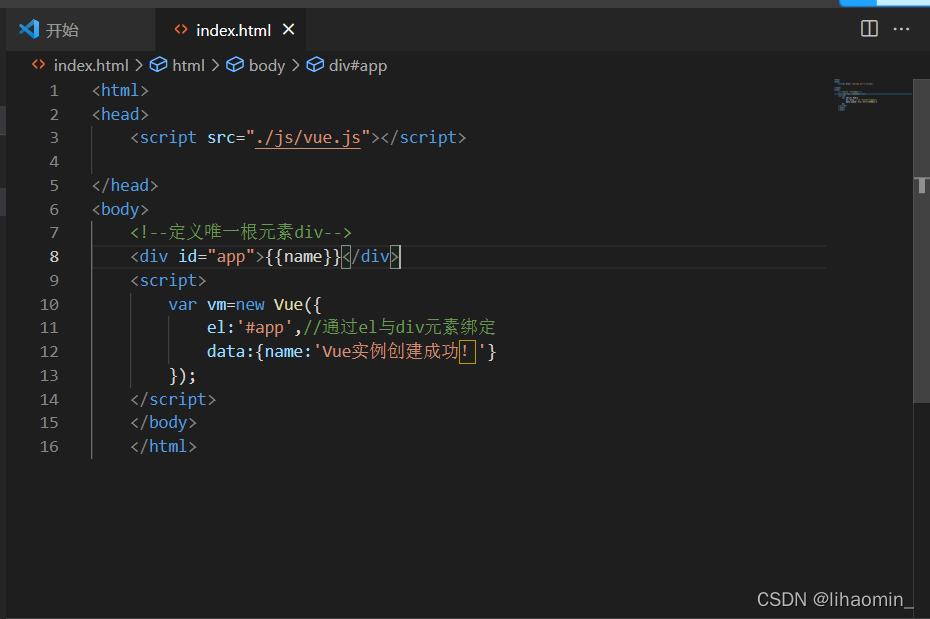The height and width of the screenshot is (619, 930).
Task: Click the comment 通过el与div元素绑定
Action: click(399, 327)
